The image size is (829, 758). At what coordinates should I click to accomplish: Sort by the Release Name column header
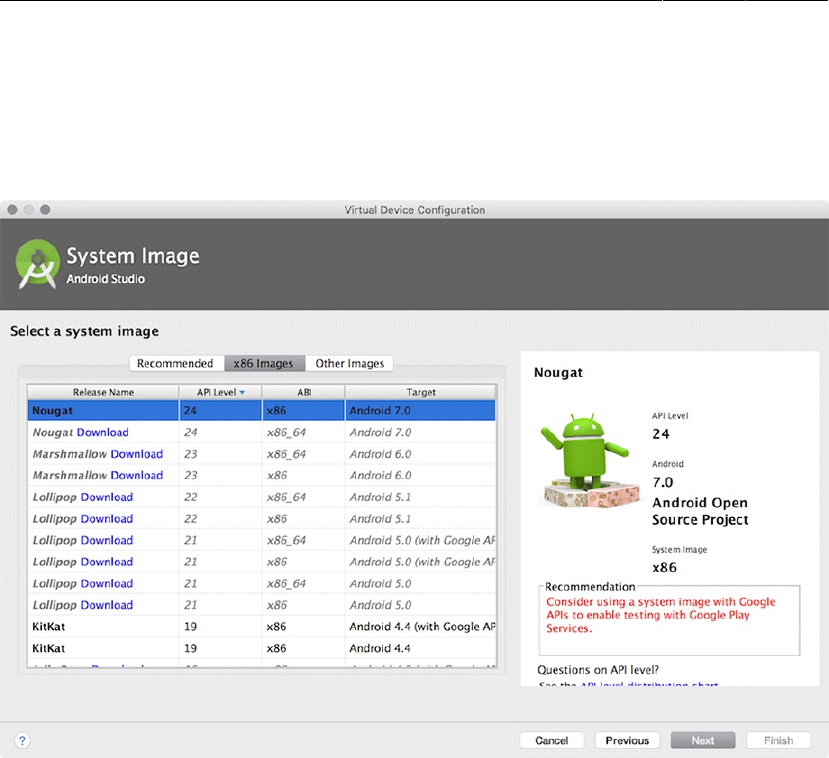tap(103, 392)
